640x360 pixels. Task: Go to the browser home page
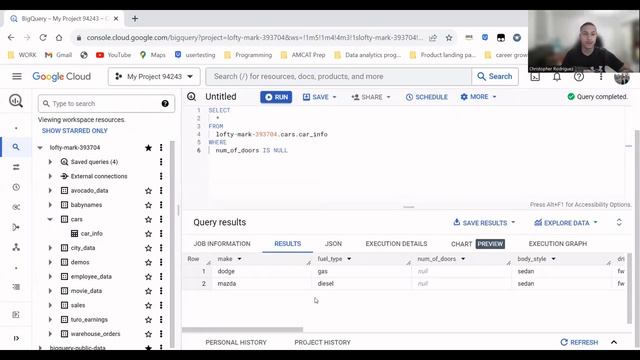tap(59, 38)
